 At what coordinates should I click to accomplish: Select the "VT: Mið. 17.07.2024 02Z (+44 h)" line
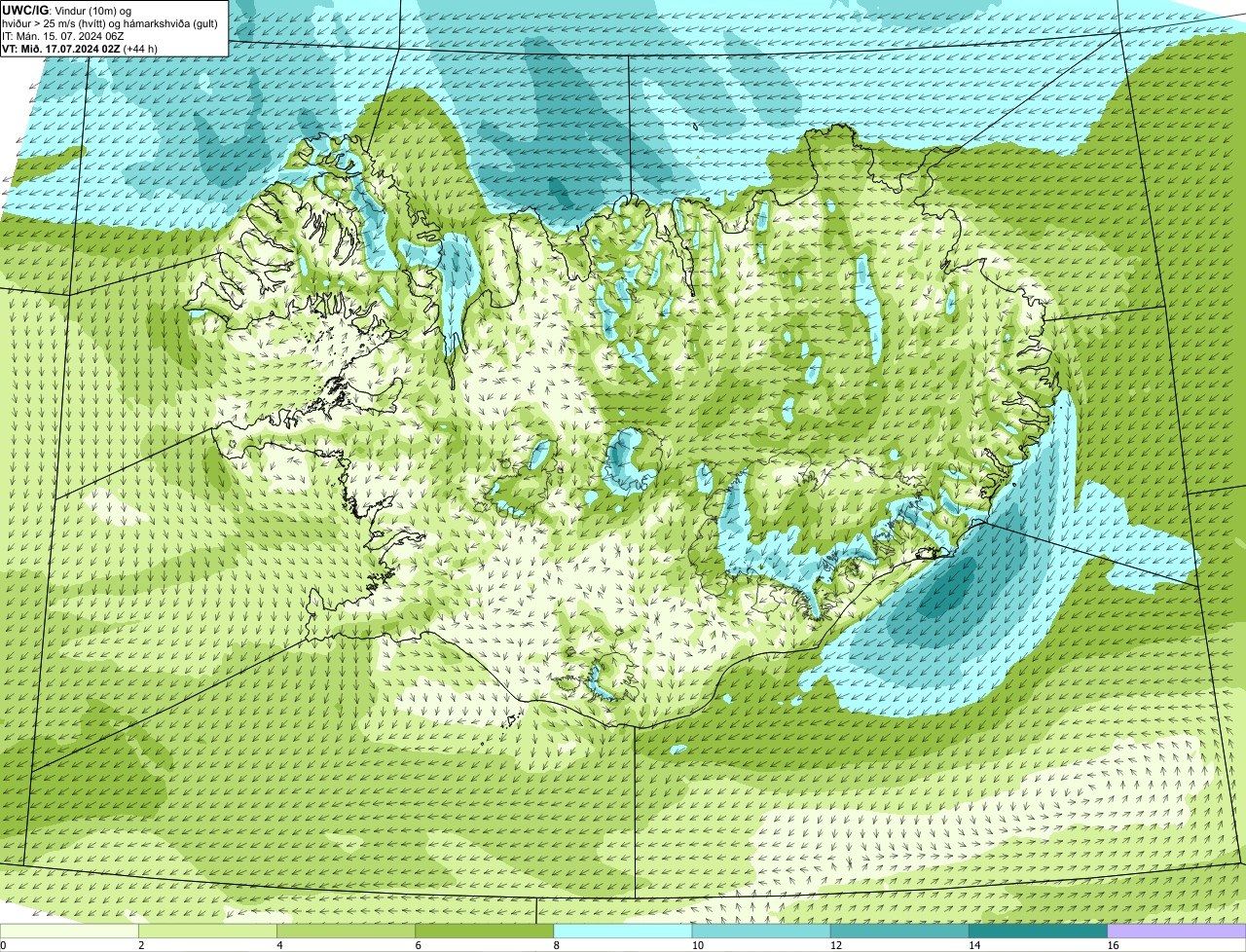point(80,48)
